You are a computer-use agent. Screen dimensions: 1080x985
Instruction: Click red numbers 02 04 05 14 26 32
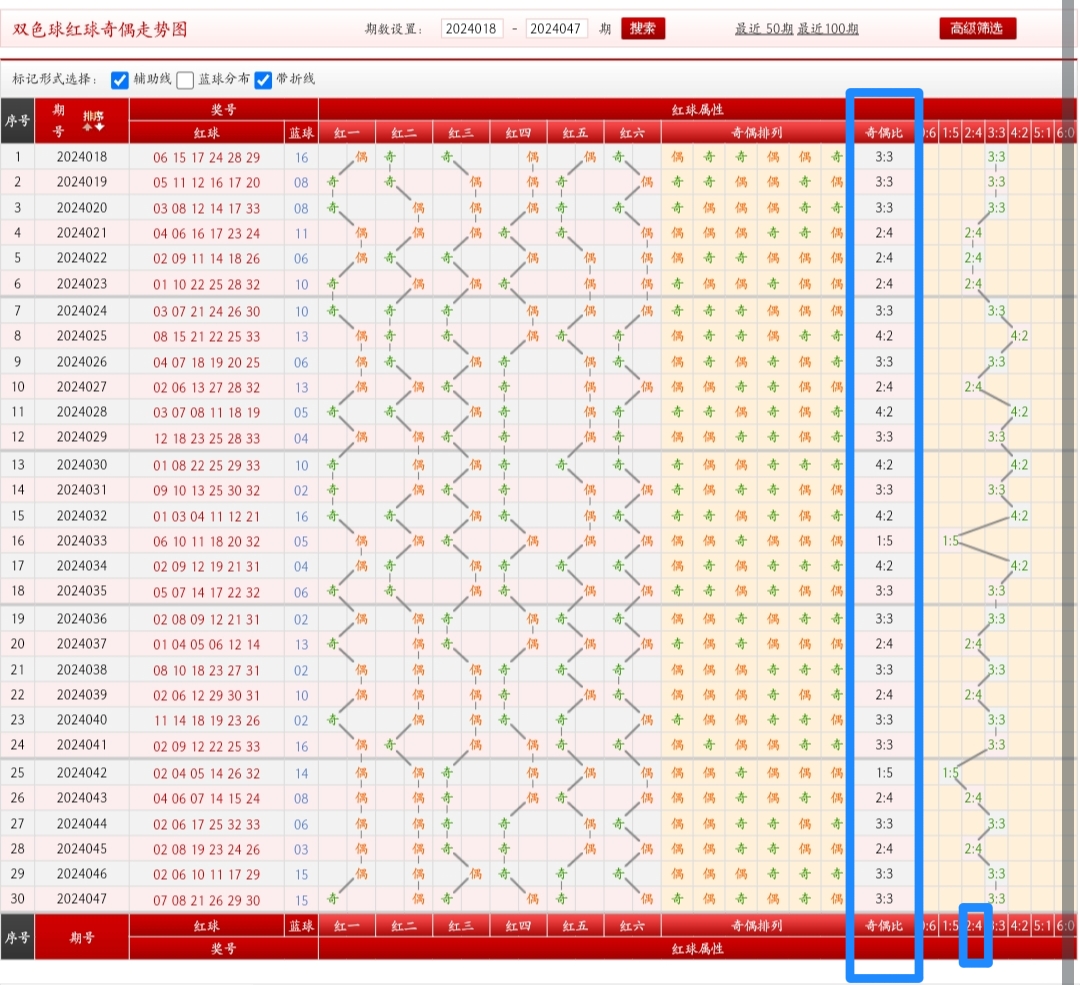[x=207, y=774]
